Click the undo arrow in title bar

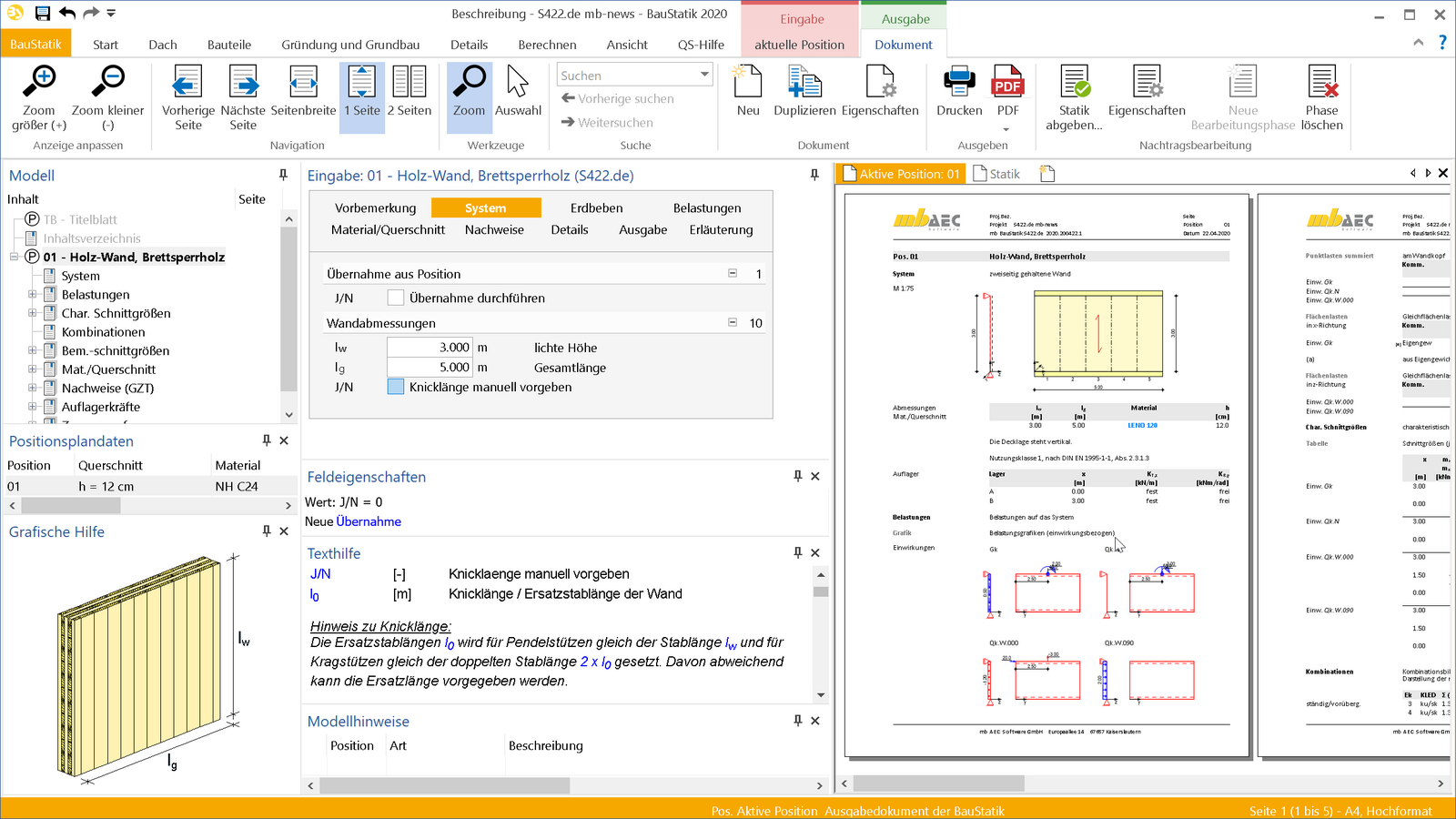67,13
